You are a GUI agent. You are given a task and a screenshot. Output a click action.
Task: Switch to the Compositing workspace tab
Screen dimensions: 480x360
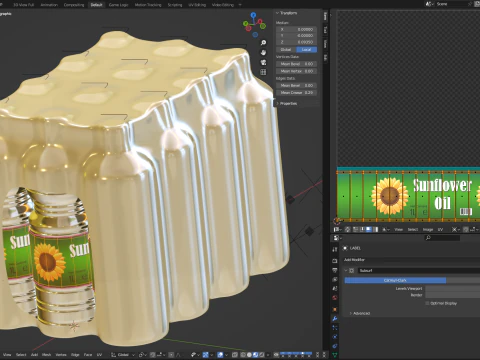pyautogui.click(x=74, y=5)
